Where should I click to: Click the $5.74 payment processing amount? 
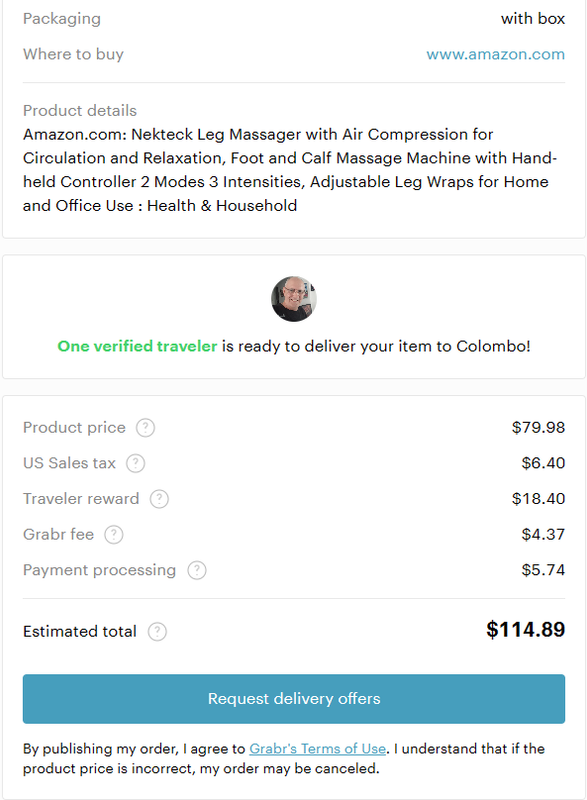pyautogui.click(x=543, y=570)
